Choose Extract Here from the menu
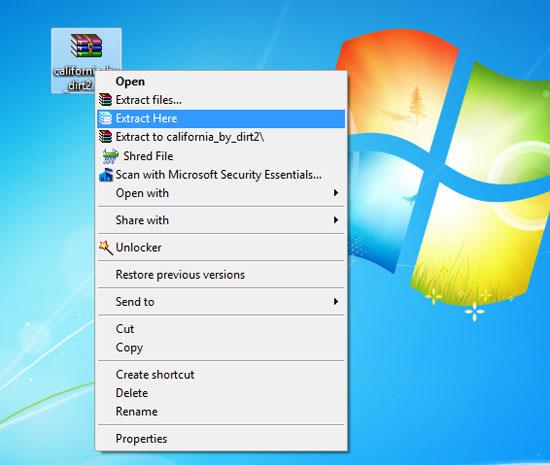Image resolution: width=550 pixels, height=465 pixels. 221,119
